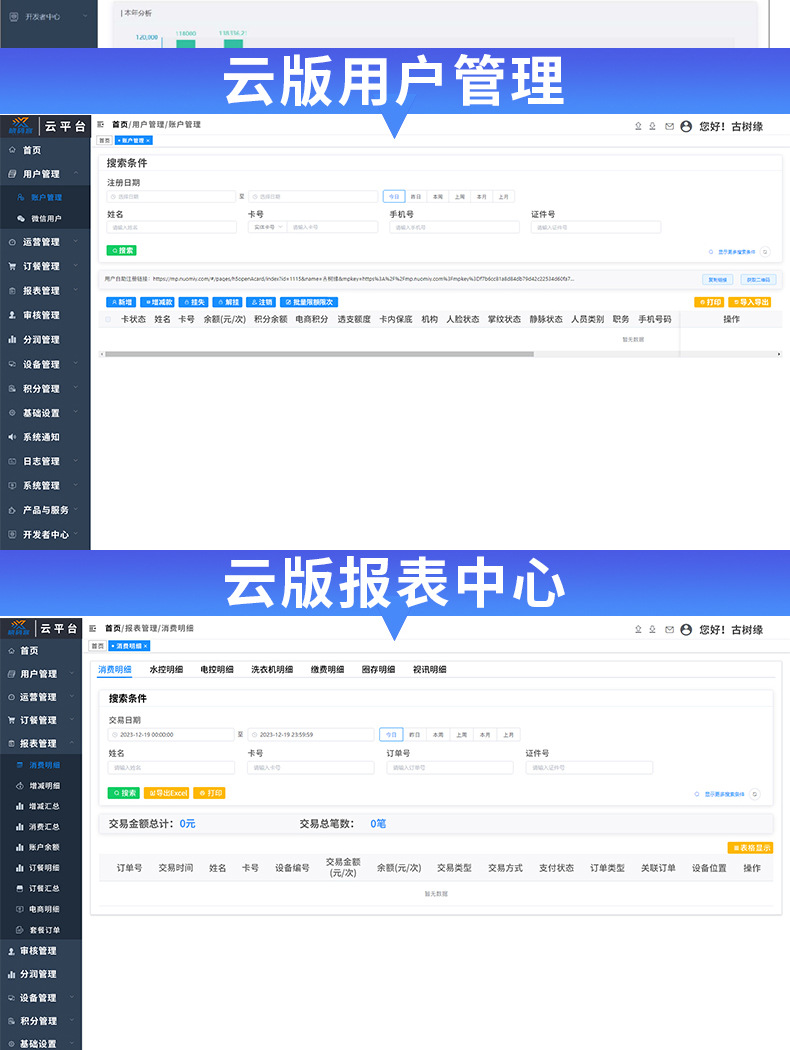Screen dimensions: 790x1050
Task: Tick the select-all checkbox in user table header
Action: 108,319
